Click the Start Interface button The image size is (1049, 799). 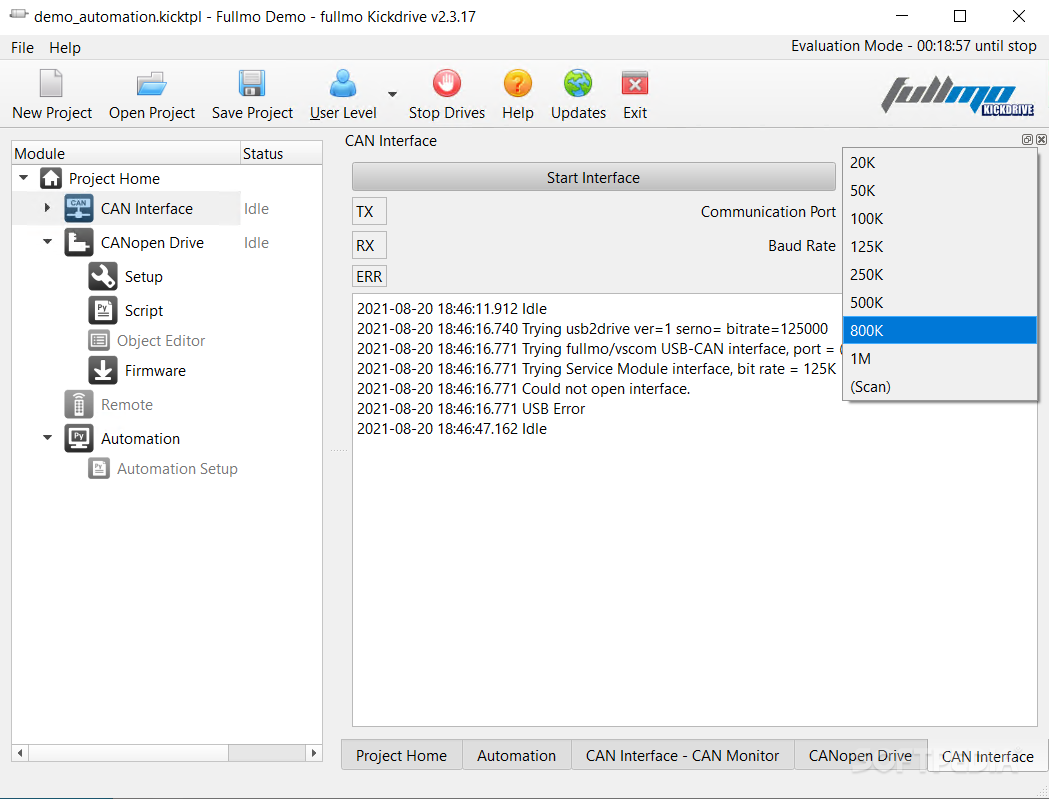[x=593, y=177]
